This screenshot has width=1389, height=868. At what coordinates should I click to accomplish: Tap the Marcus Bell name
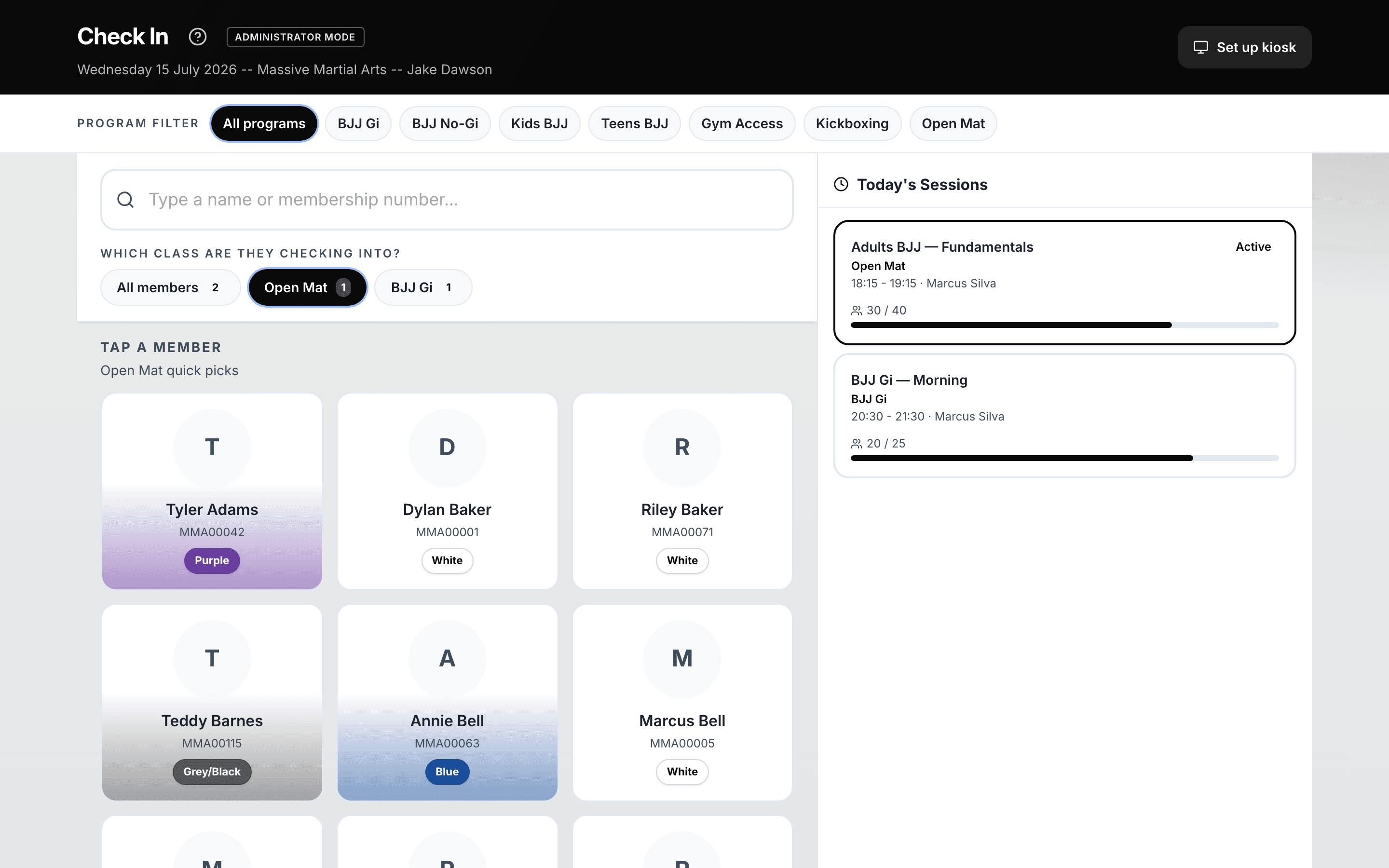682,721
